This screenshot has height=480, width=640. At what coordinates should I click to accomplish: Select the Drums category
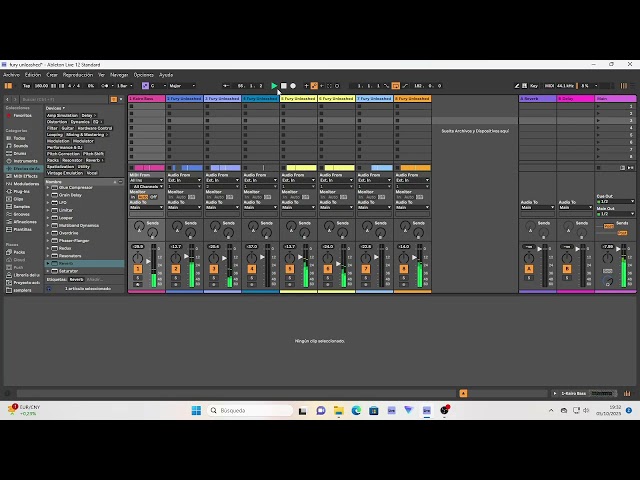[20, 153]
